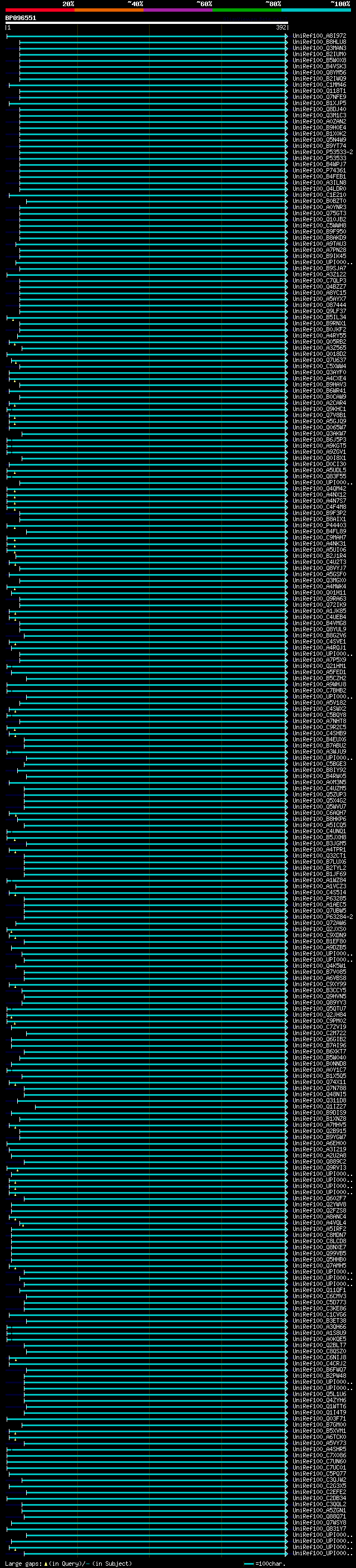Click the UniRef100_Q88Q71 label
The image size is (356, 1568).
click(319, 1516)
